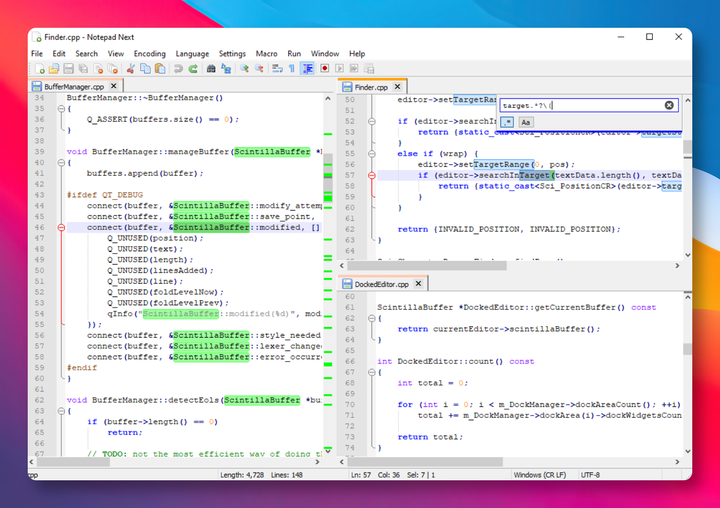Click the "UTF-8" encoding status entry
Viewport: 720px width, 508px height.
(591, 475)
